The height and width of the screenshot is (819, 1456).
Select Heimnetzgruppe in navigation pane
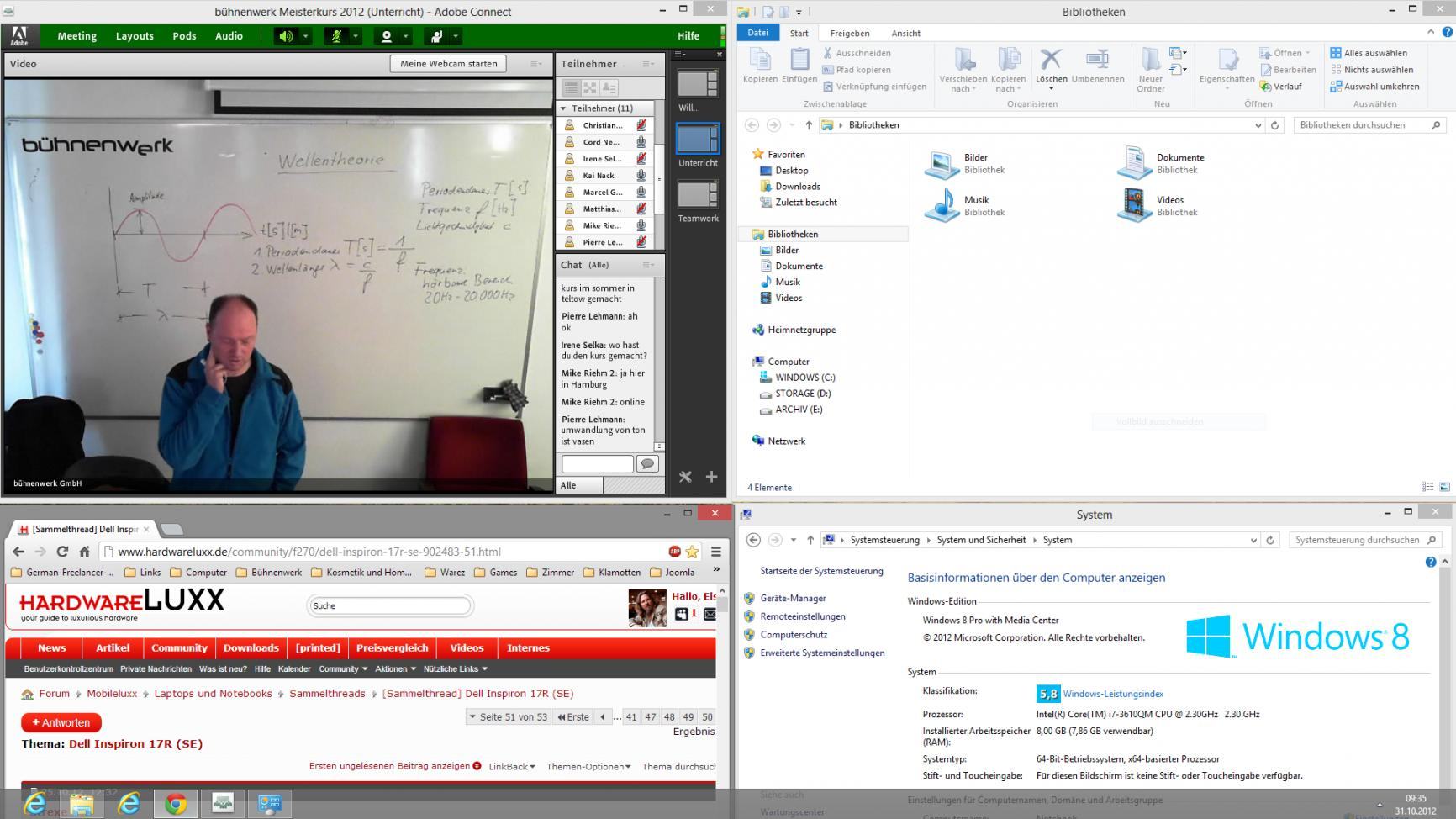coord(801,330)
